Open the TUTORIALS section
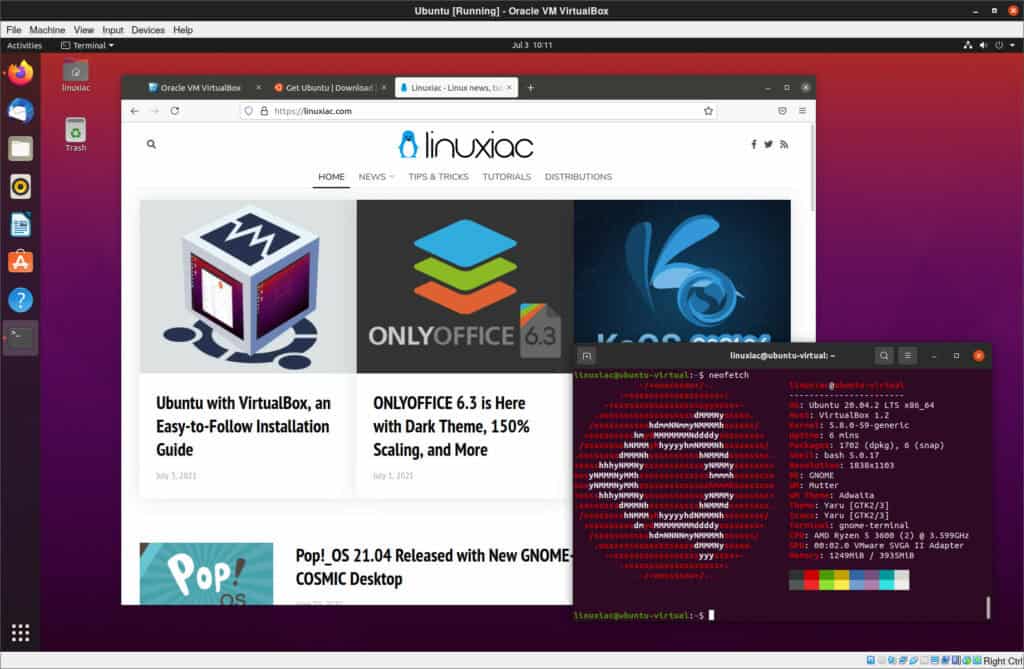The image size is (1024, 669). (507, 177)
